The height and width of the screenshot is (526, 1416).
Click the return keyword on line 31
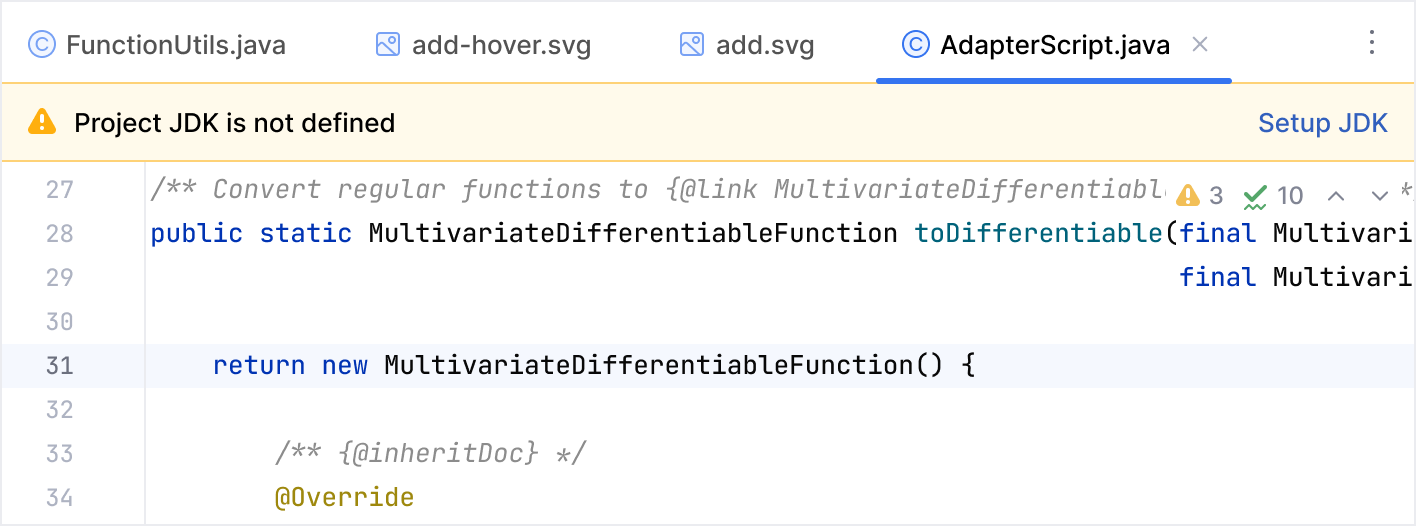259,366
